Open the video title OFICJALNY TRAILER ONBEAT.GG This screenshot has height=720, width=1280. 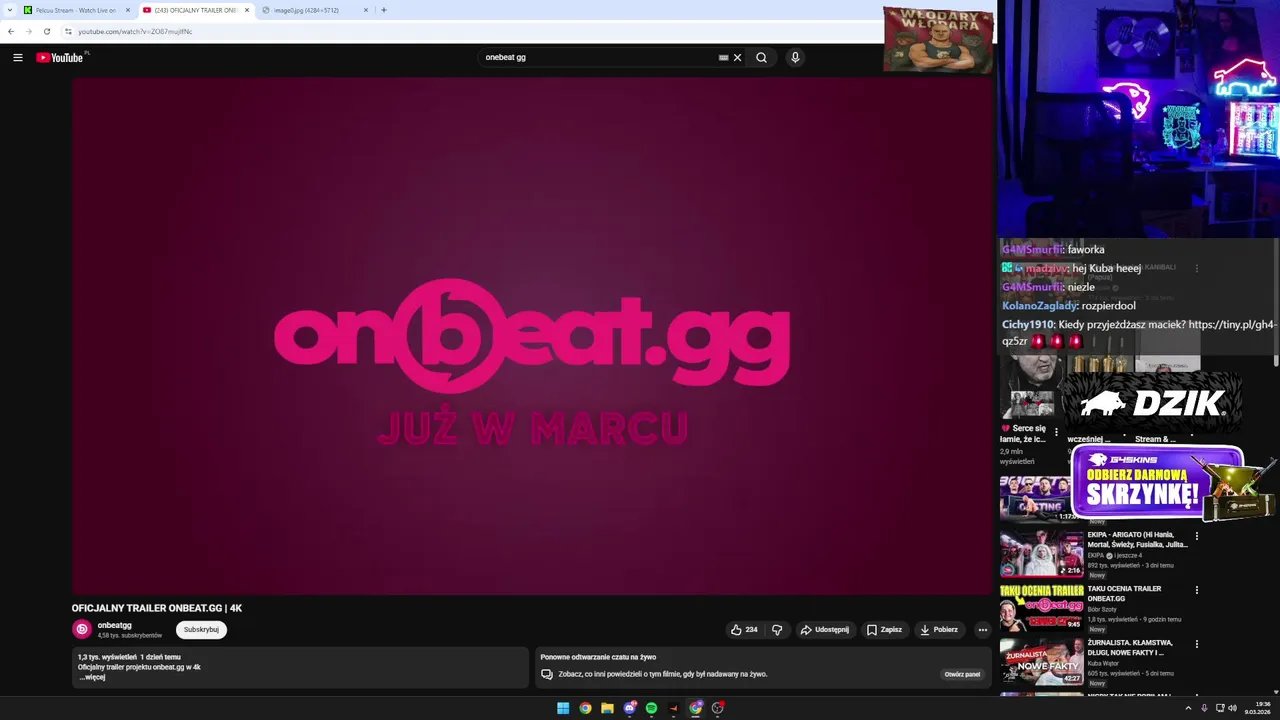click(x=157, y=608)
